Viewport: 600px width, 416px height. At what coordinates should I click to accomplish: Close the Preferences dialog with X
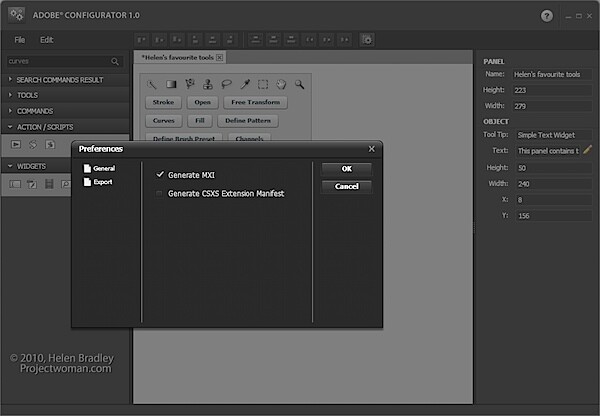(x=372, y=149)
